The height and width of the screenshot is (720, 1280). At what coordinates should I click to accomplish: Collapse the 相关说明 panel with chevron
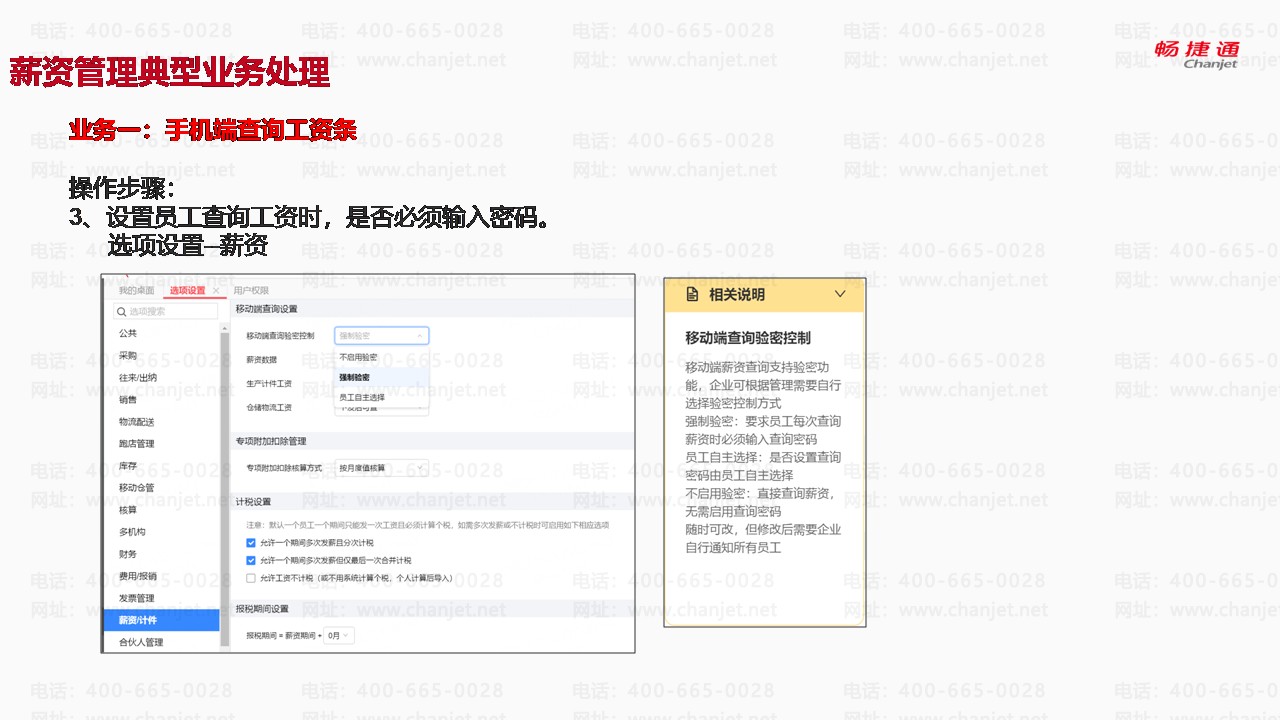(x=840, y=294)
